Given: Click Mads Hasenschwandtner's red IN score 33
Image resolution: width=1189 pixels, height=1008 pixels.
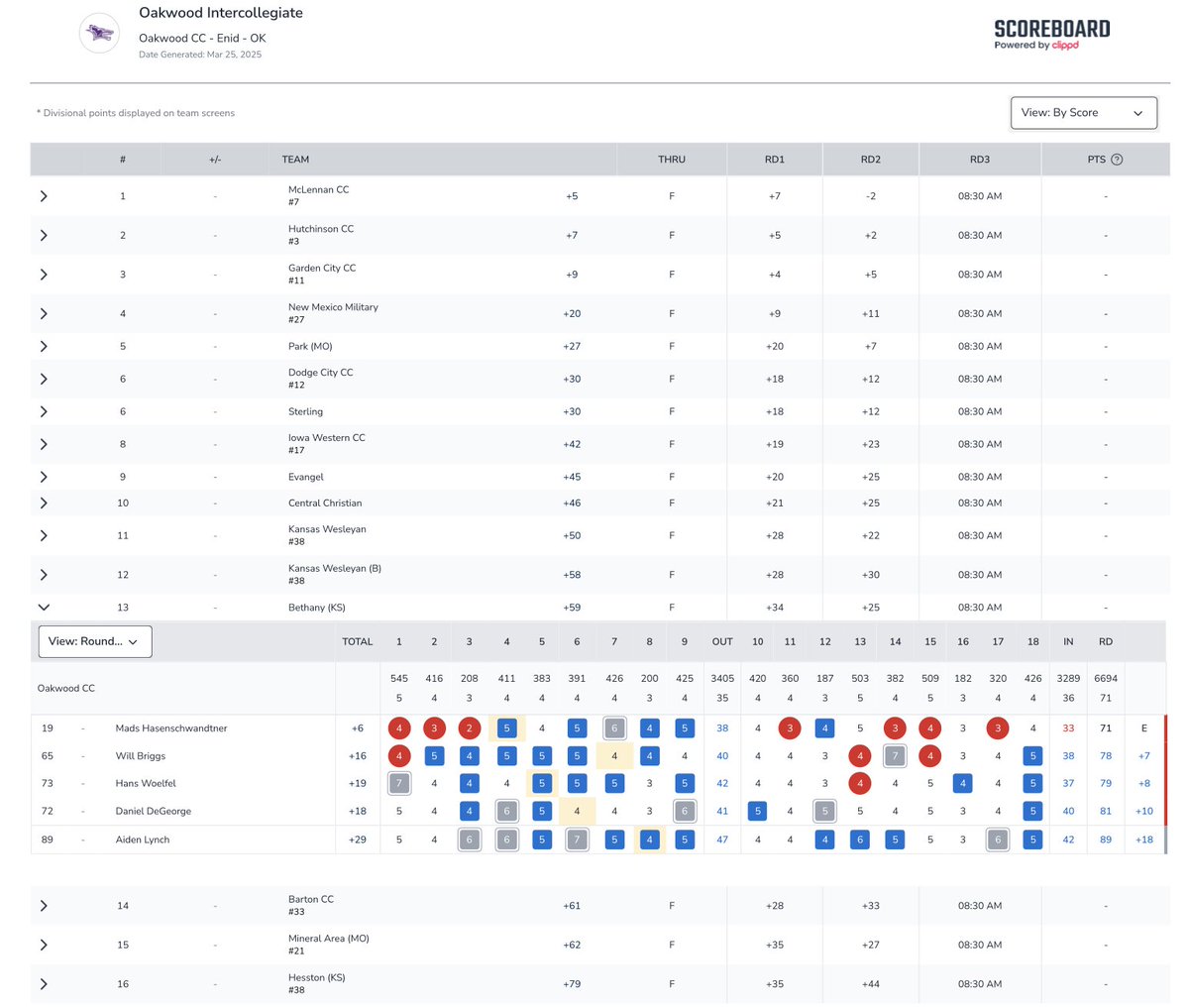Looking at the screenshot, I should pyautogui.click(x=1068, y=728).
